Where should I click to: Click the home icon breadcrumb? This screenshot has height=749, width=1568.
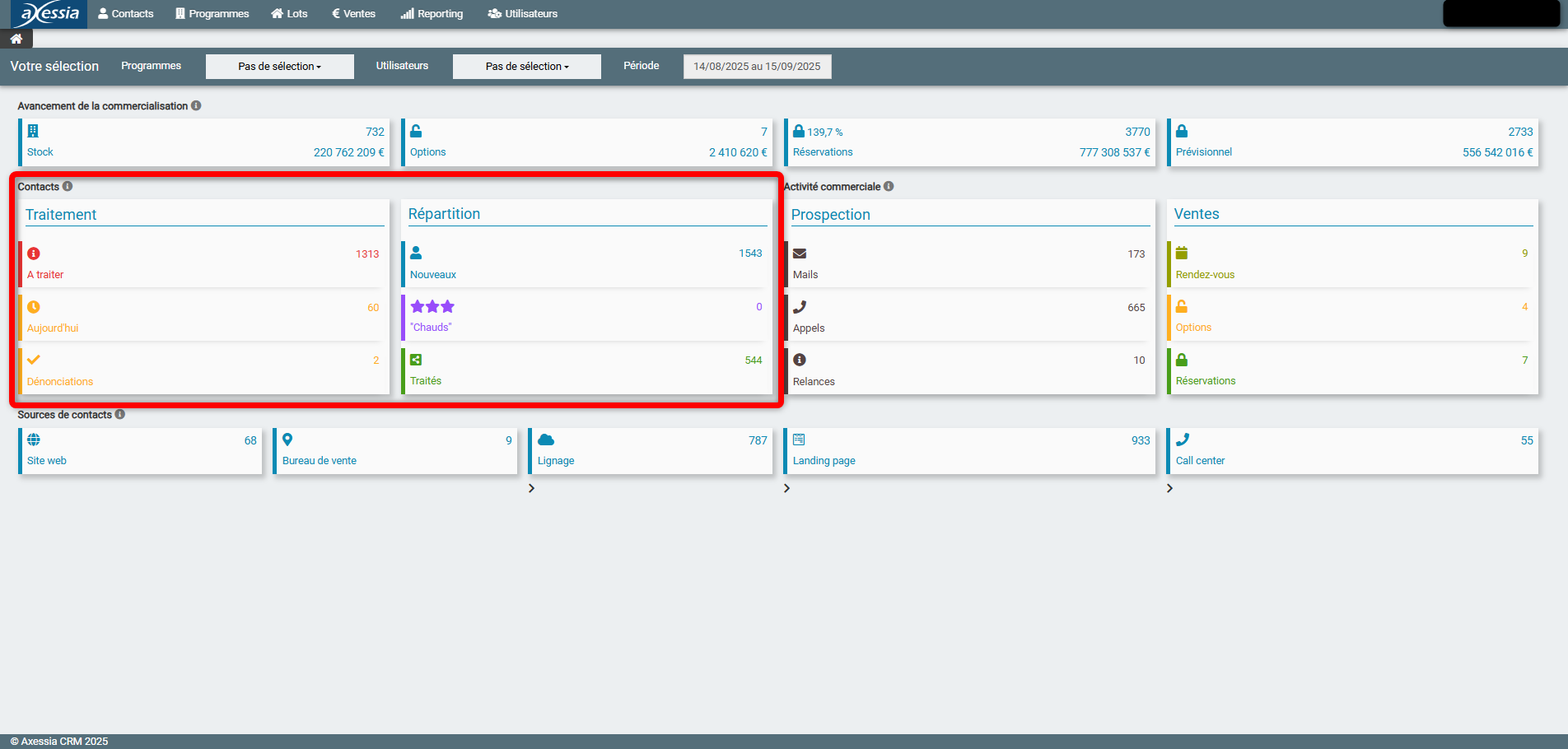pyautogui.click(x=16, y=39)
